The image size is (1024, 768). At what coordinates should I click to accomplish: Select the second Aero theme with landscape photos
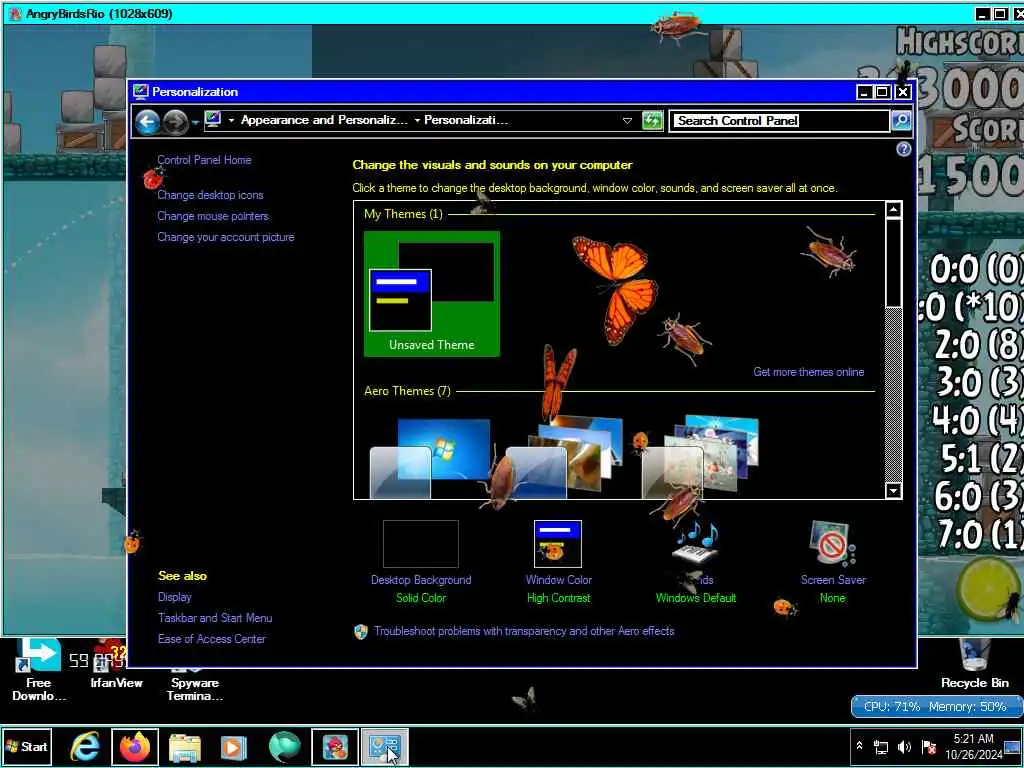click(565, 457)
